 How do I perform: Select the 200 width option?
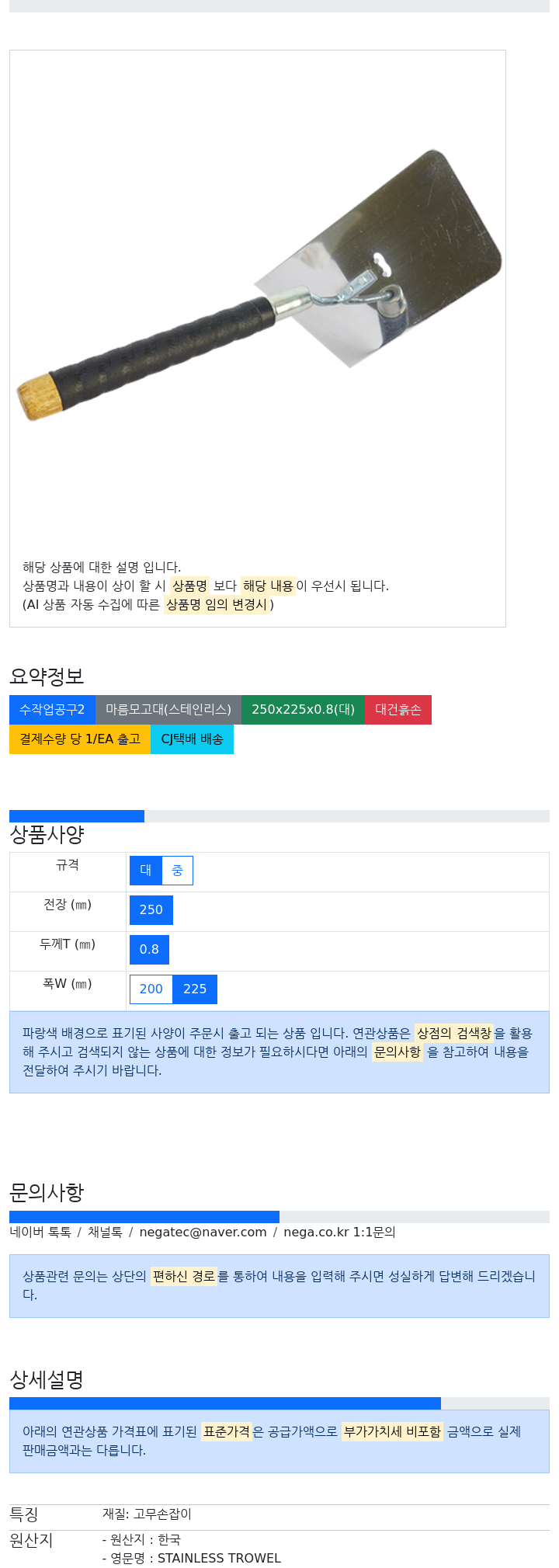151,989
